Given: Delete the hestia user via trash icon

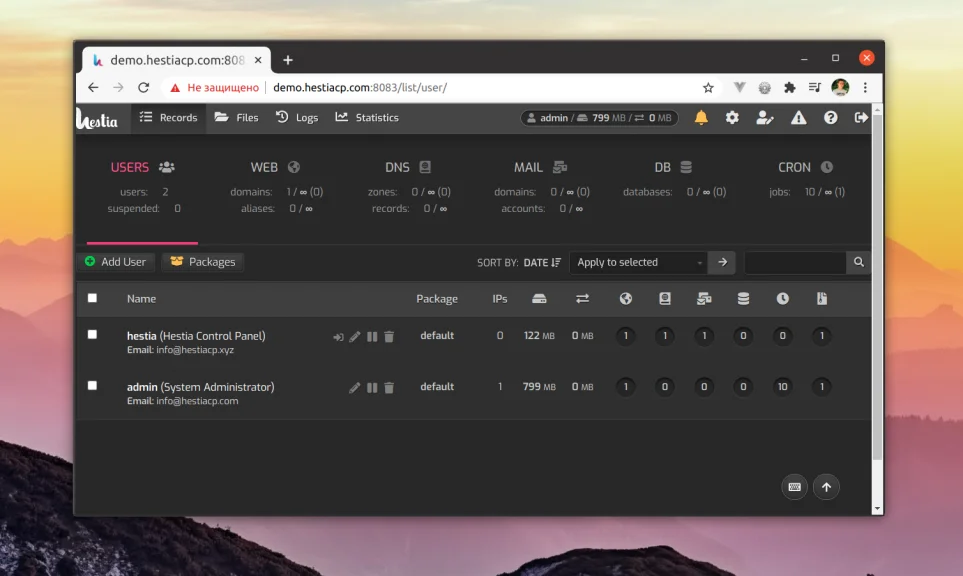Looking at the screenshot, I should coord(389,337).
